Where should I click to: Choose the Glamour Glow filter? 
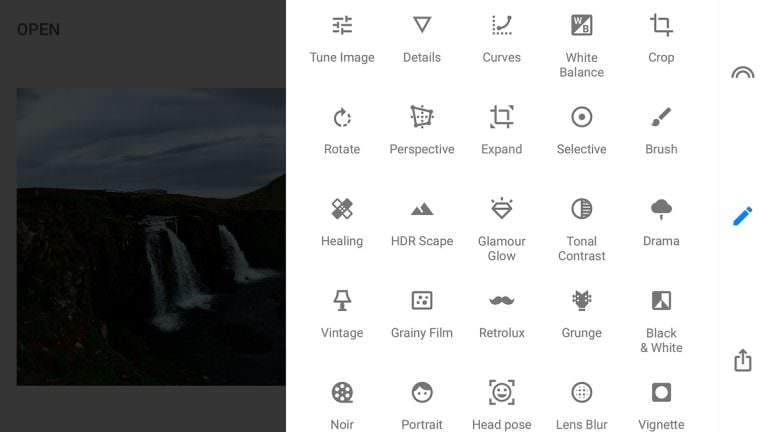[x=502, y=230]
